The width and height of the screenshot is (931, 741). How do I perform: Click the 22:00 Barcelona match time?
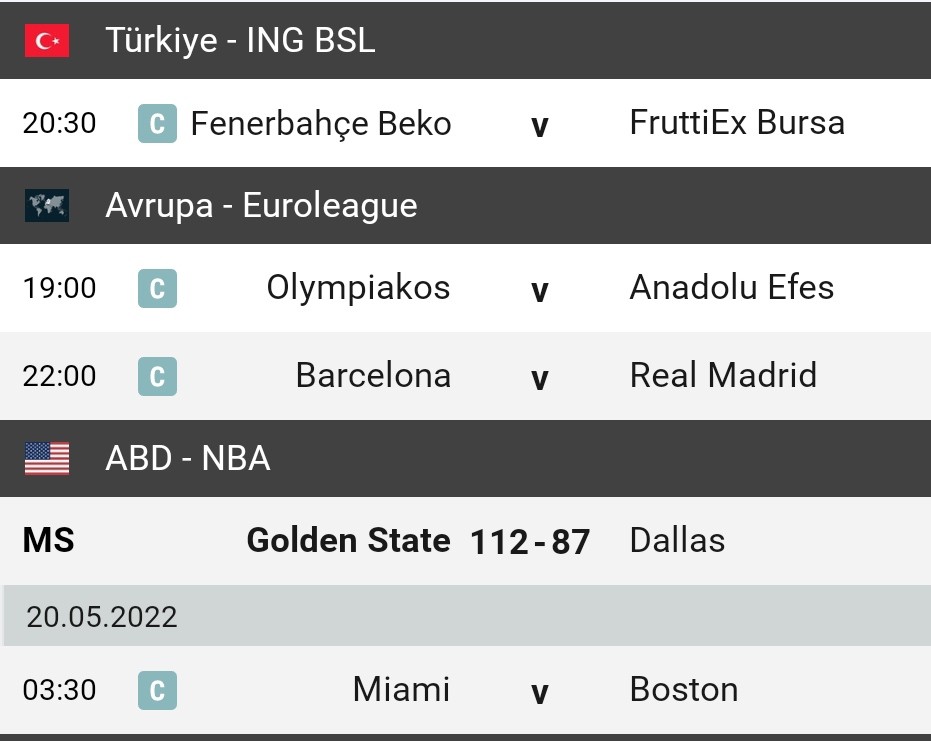coord(59,376)
